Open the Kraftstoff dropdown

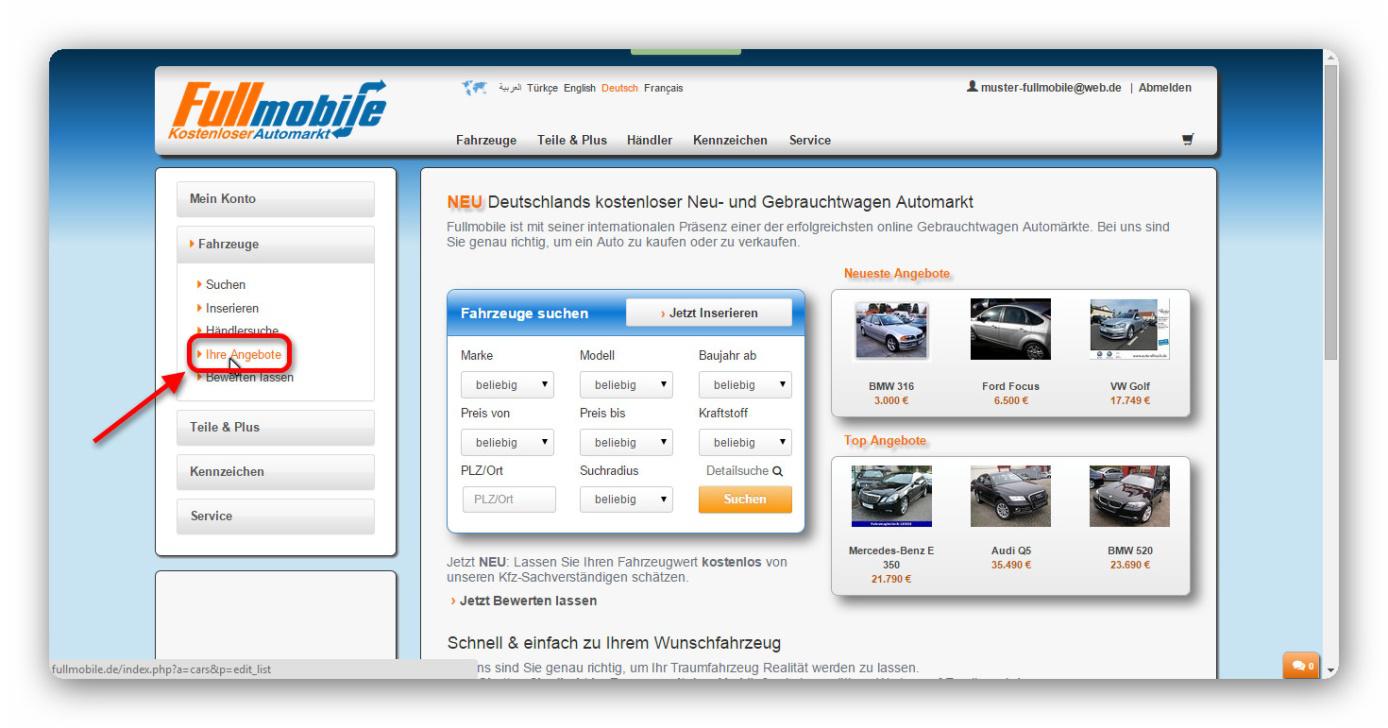(x=745, y=441)
